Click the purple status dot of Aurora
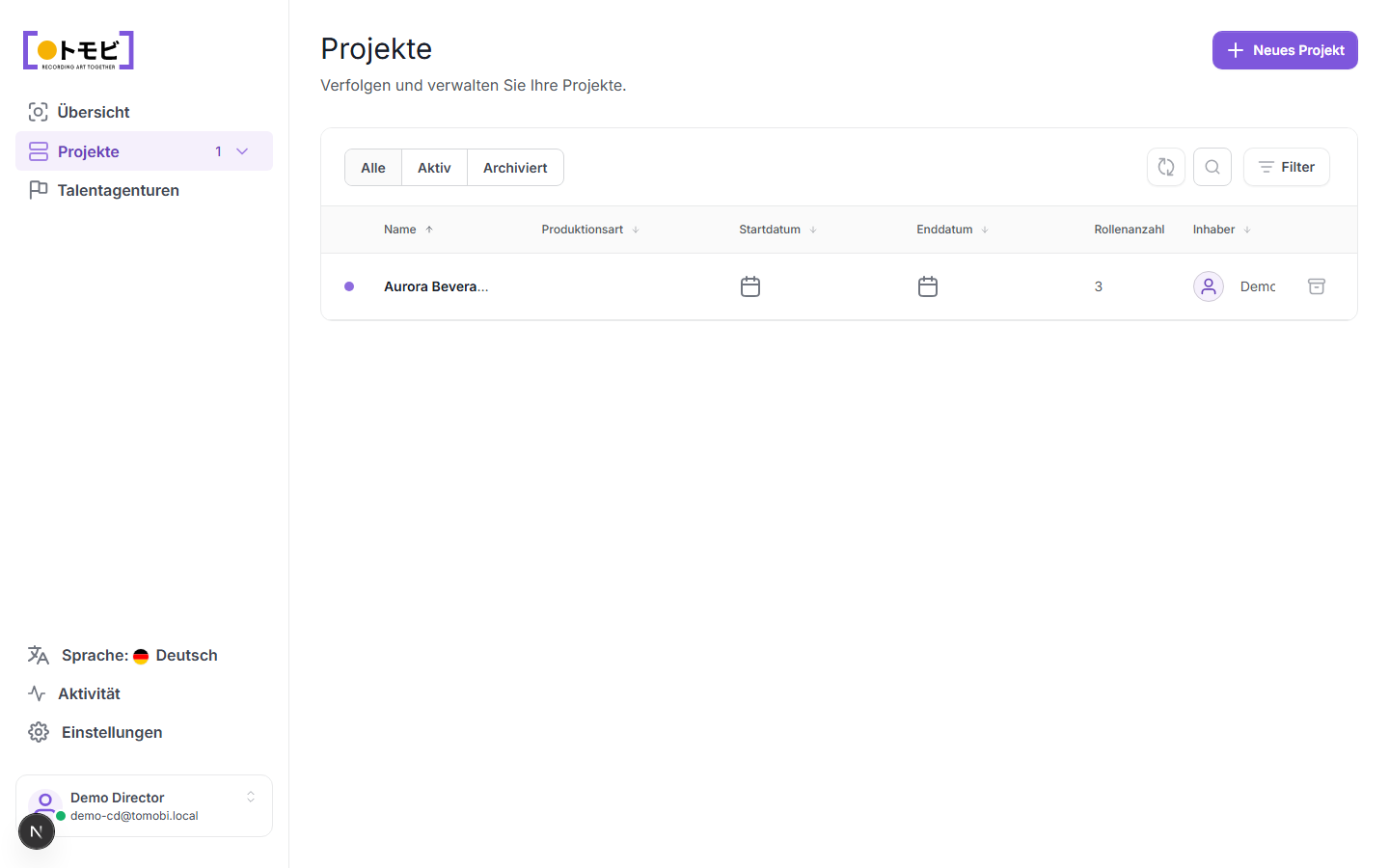 (x=349, y=286)
